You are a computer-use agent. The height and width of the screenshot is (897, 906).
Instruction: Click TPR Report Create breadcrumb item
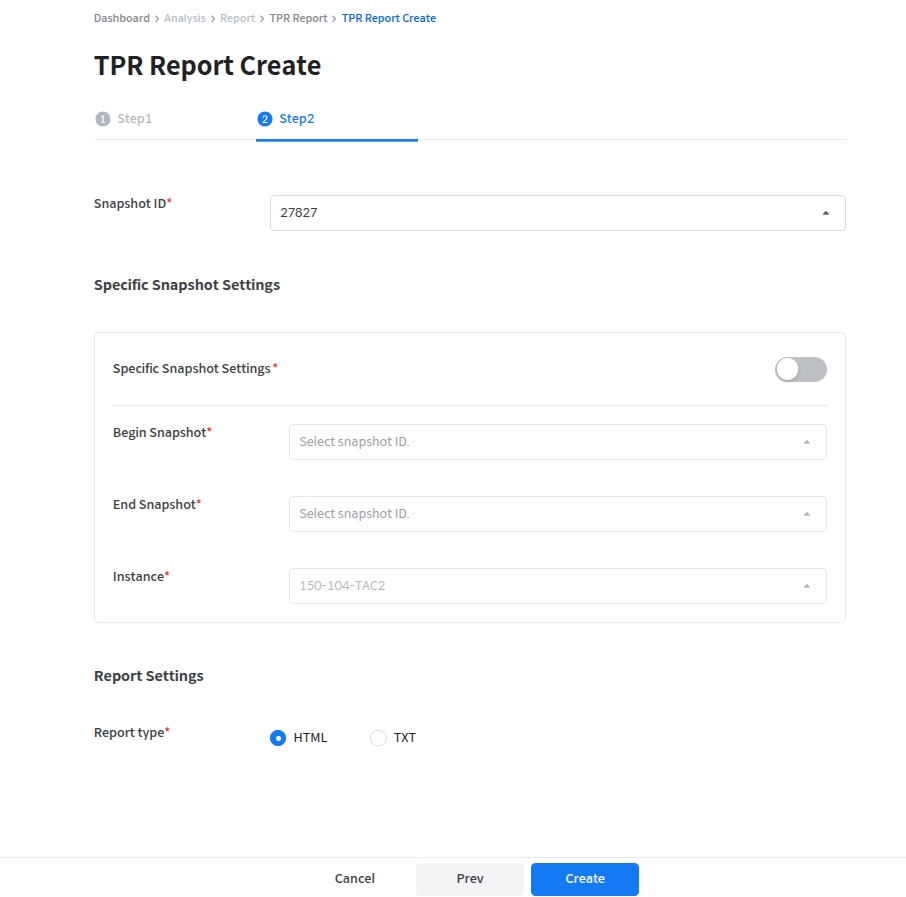point(388,18)
